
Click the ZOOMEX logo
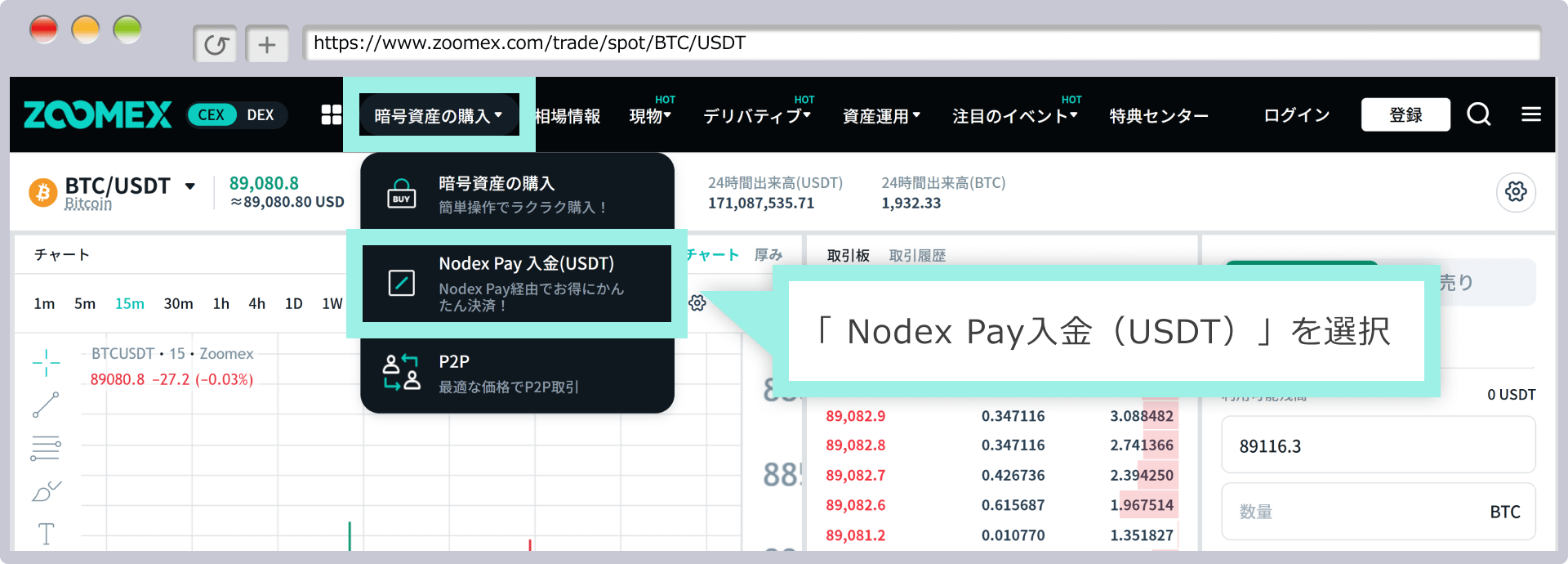97,114
